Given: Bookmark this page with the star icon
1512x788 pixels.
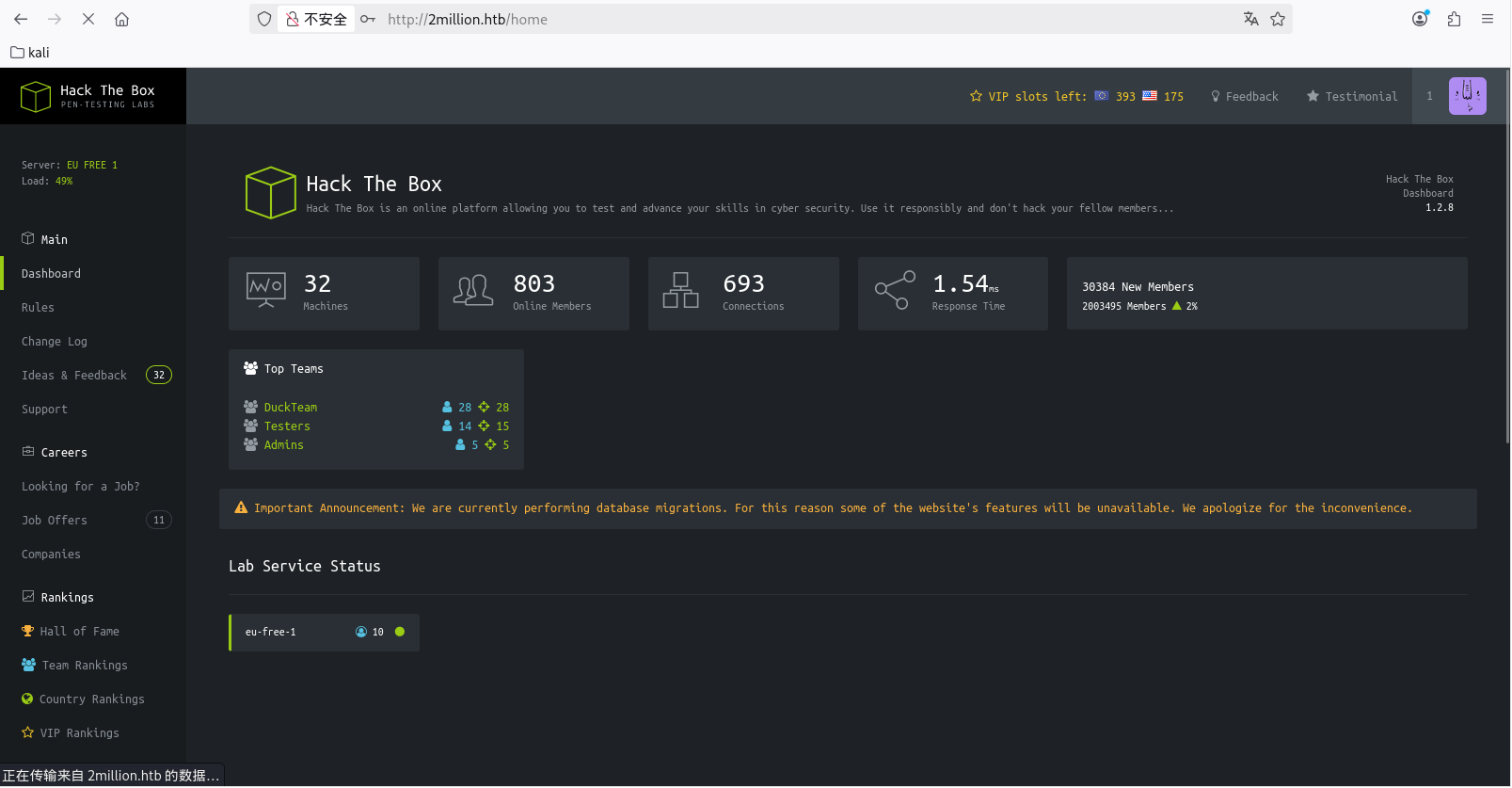Looking at the screenshot, I should point(1278,19).
